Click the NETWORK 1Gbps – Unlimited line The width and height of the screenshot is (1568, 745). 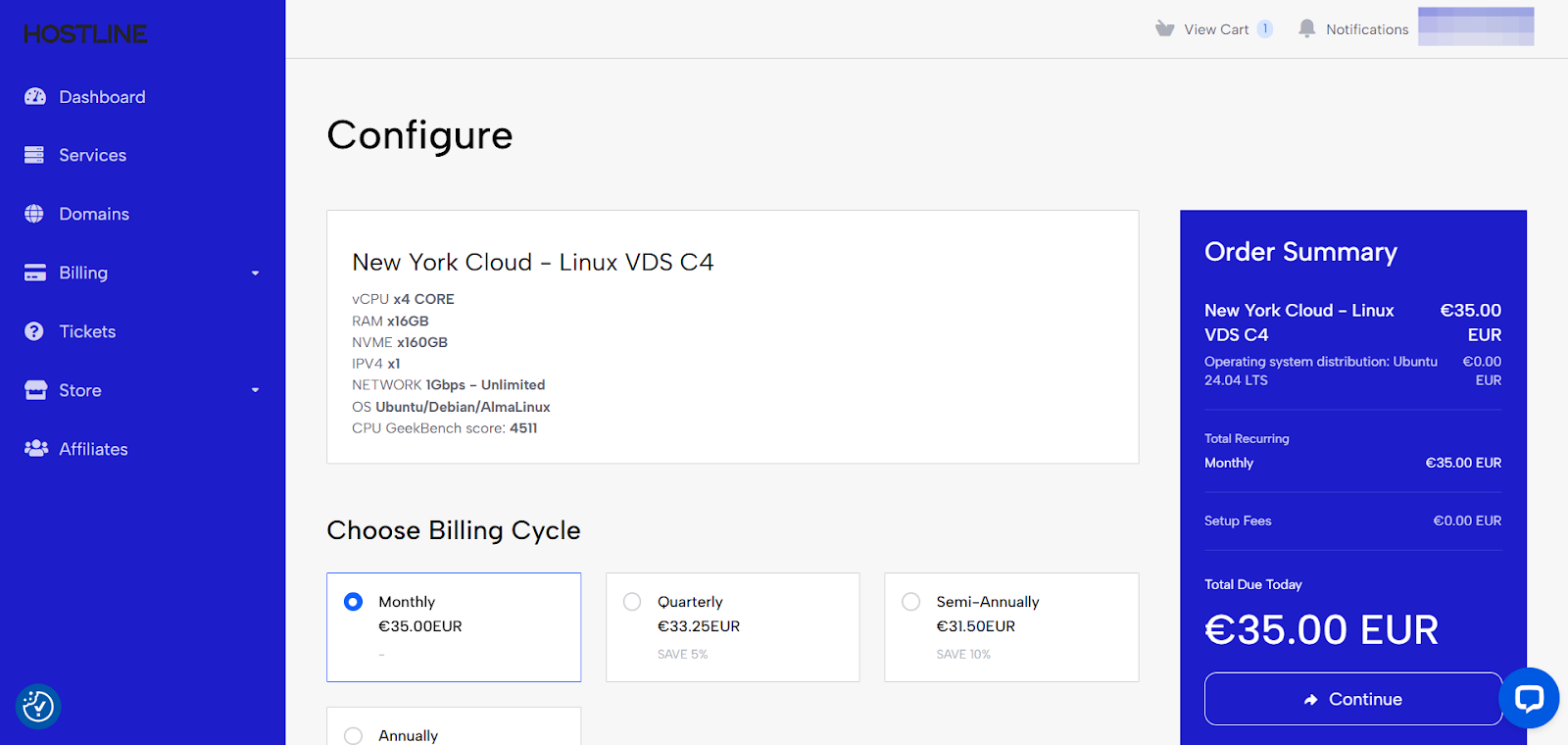tap(449, 385)
